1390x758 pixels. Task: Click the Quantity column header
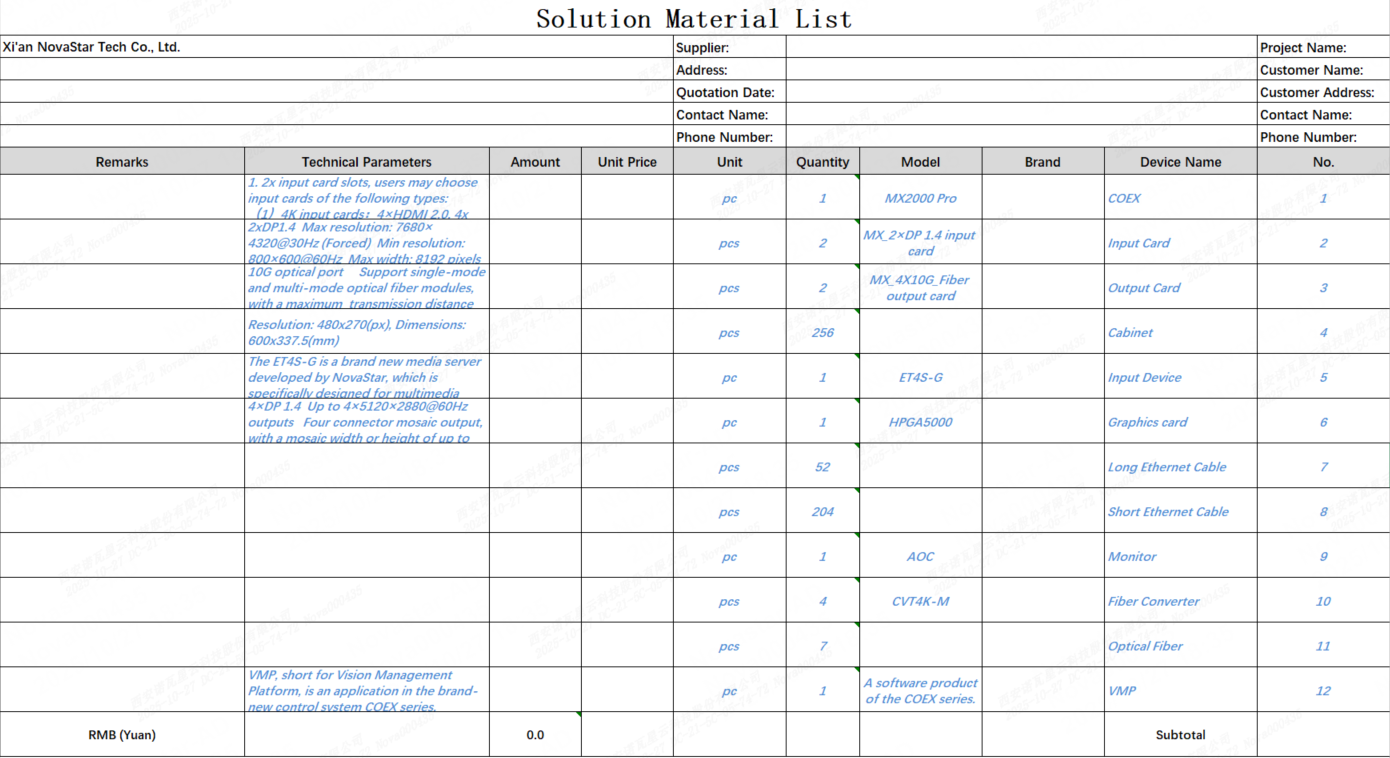[822, 162]
